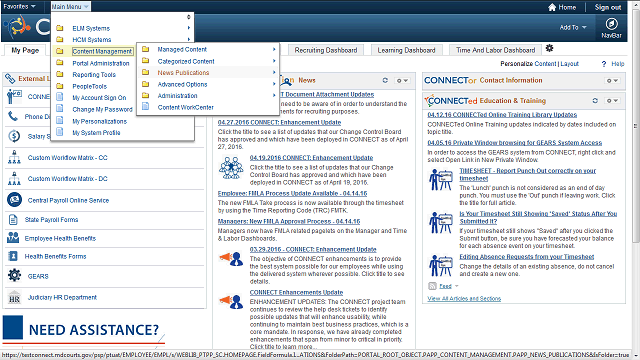Viewport: 640px width, 360px height.
Task: Click the Custom Workflow Matrix - DC icon
Action: (x=14, y=178)
